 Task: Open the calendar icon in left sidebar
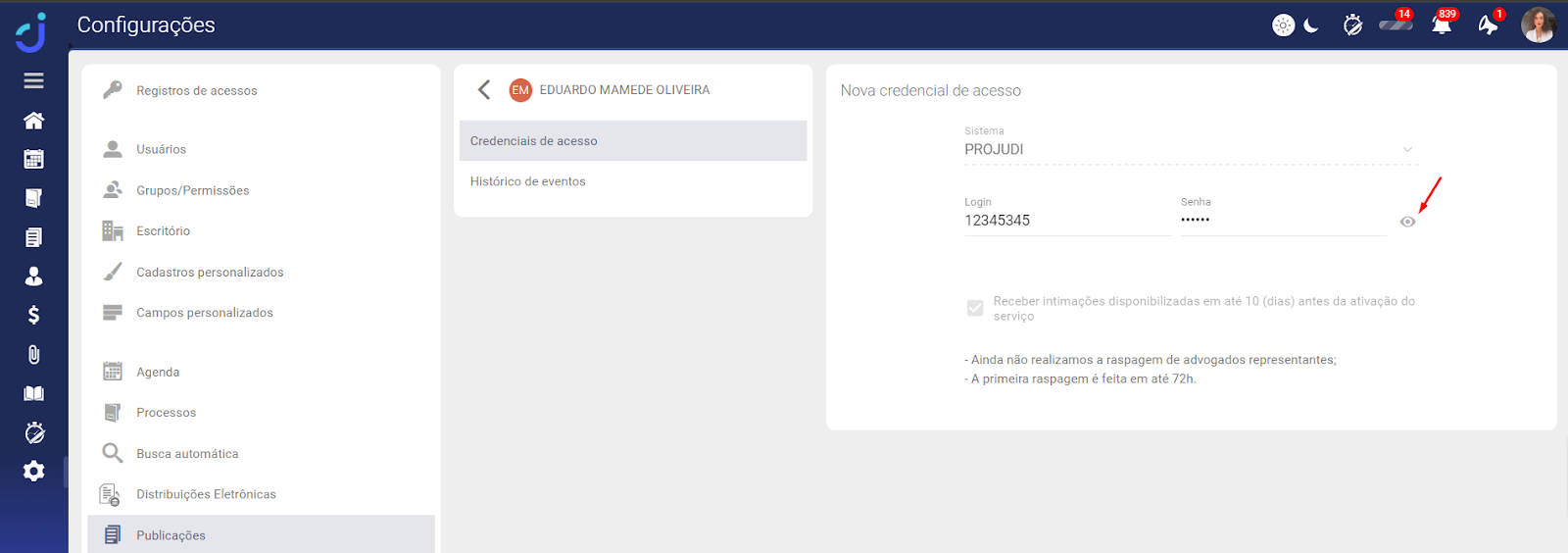[x=33, y=159]
